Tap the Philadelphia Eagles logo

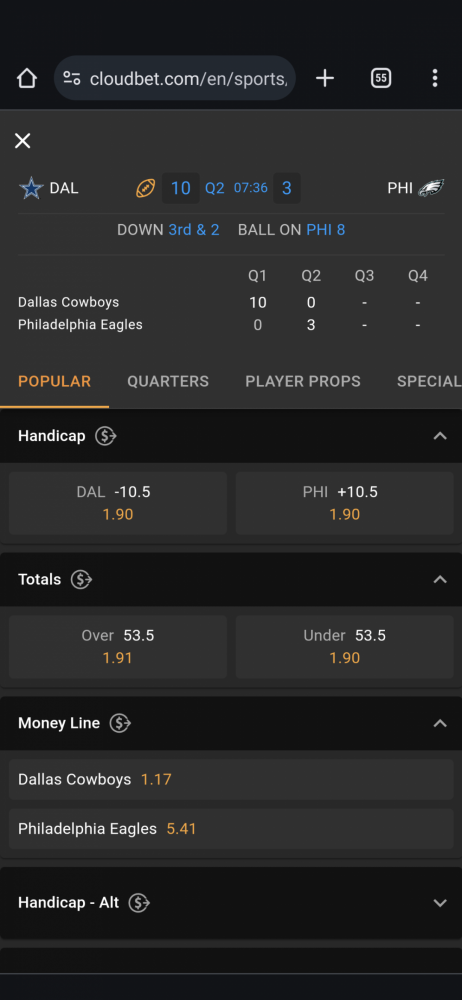tap(431, 188)
